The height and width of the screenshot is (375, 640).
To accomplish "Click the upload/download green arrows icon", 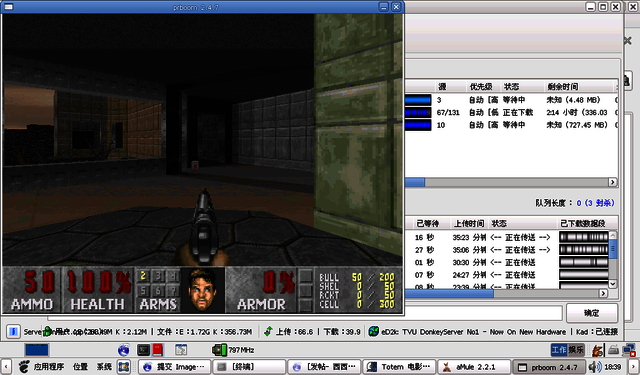I will click(x=268, y=331).
